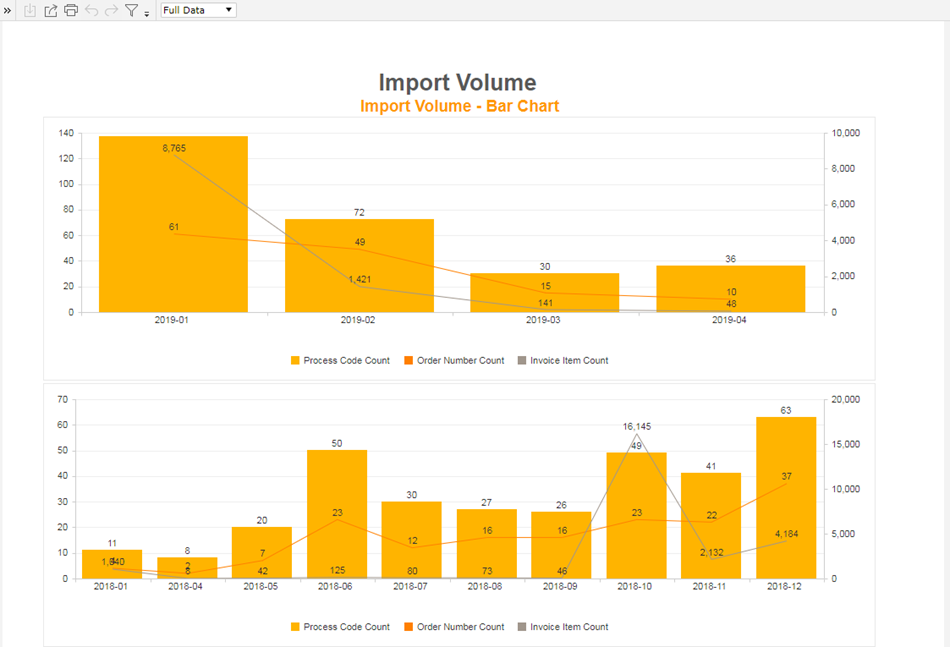950x647 pixels.
Task: Toggle Invoice Item Count in the 2019 chart legend
Action: (563, 360)
